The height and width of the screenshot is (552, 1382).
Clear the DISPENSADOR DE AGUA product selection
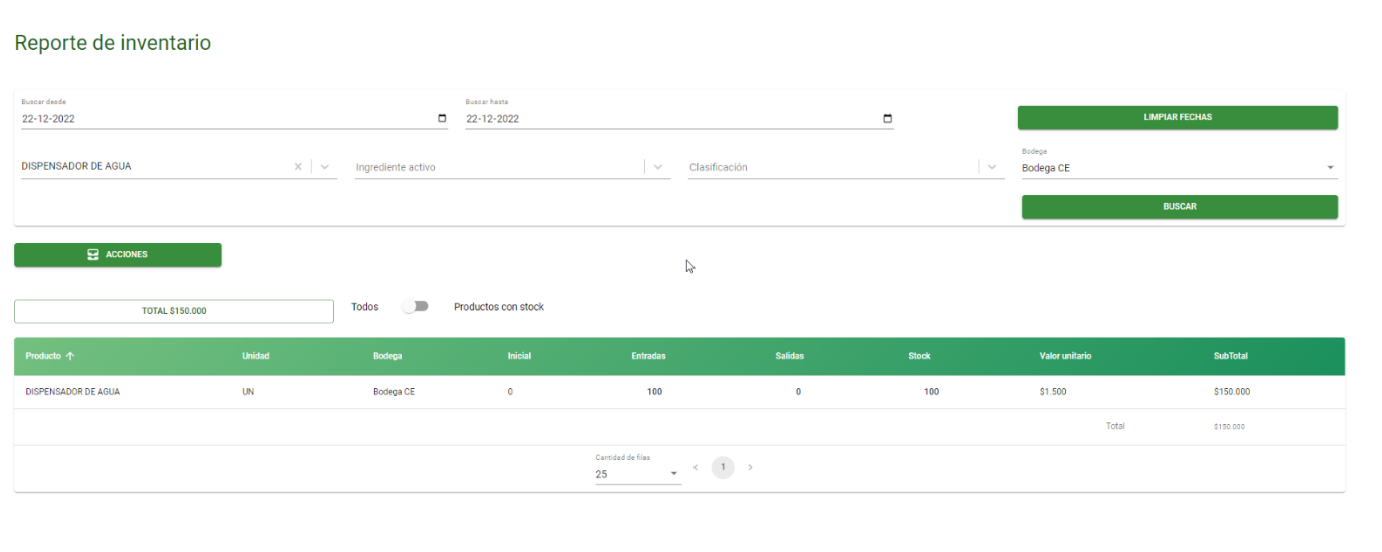pyautogui.click(x=298, y=167)
